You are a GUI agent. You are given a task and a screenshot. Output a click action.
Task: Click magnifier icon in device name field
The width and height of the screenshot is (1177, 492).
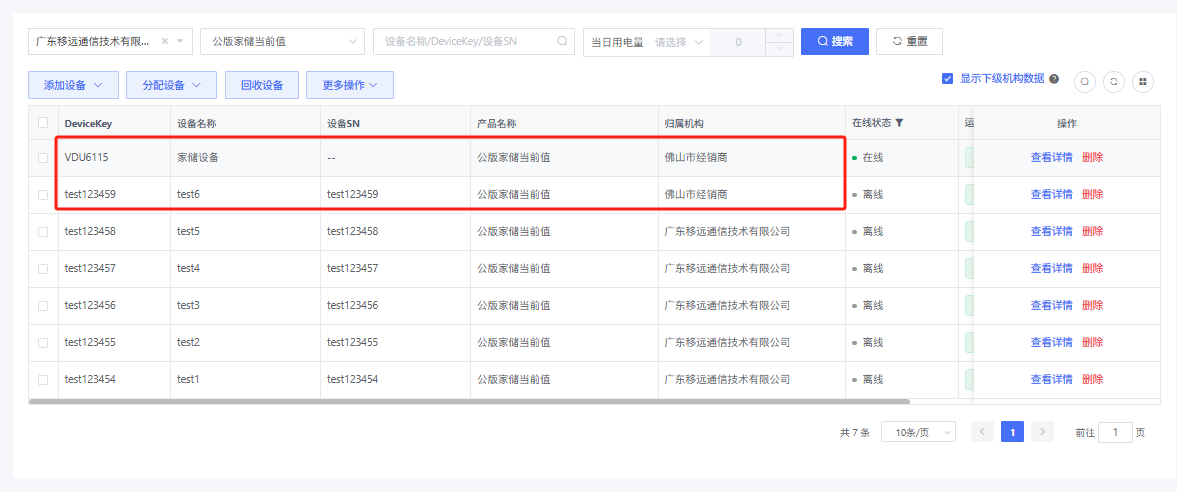(562, 42)
